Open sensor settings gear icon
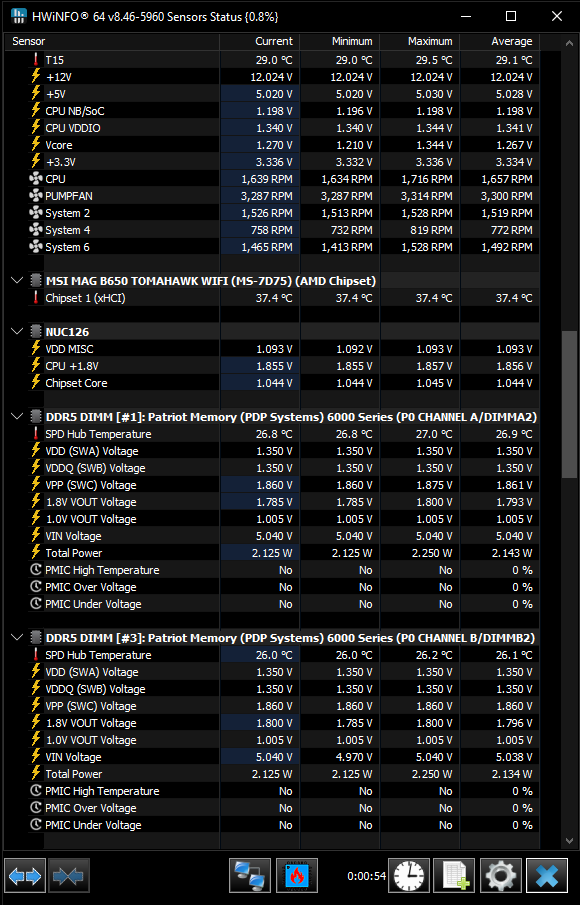580x905 pixels. point(501,876)
